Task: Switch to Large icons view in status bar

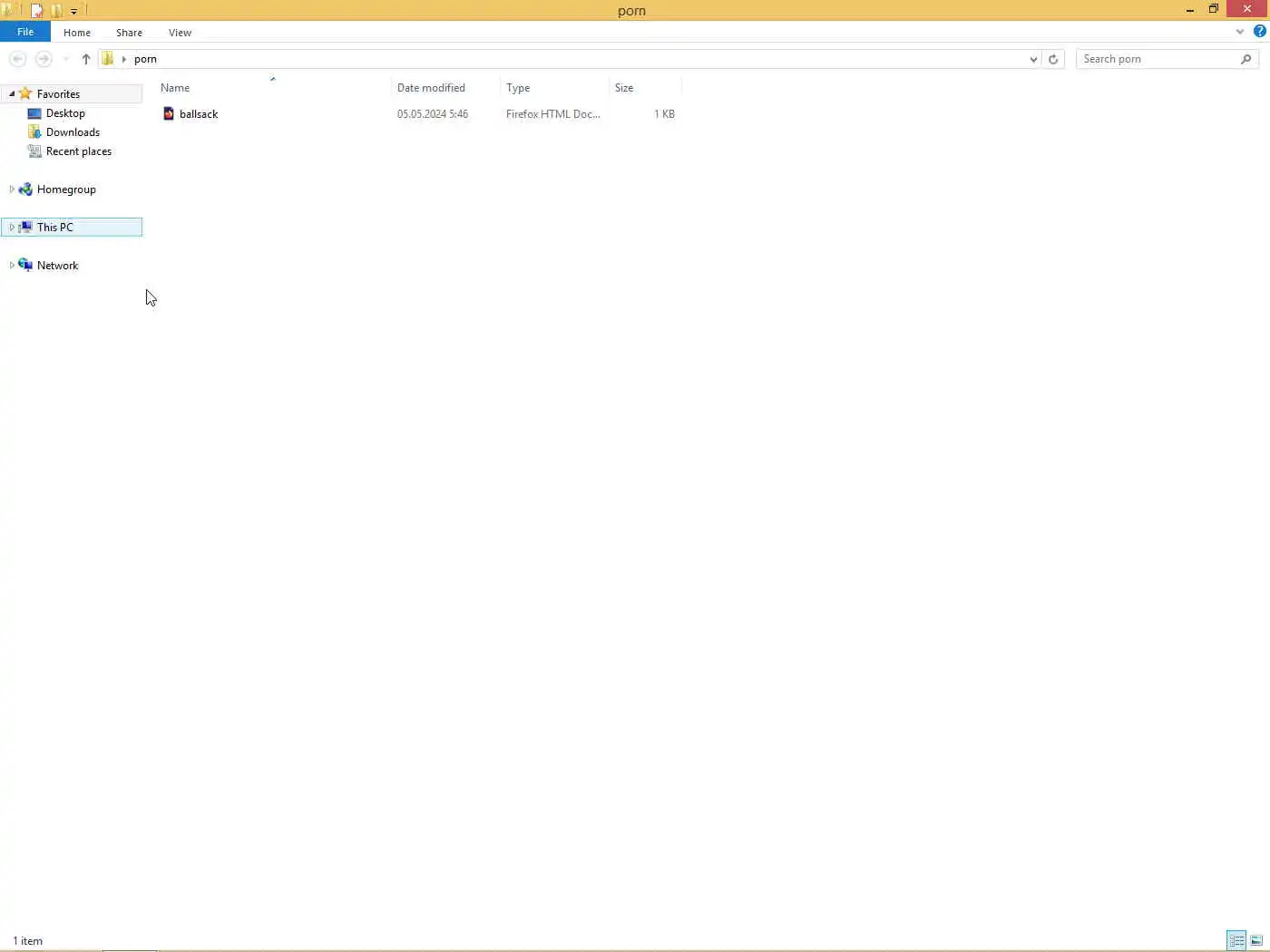Action: point(1256,941)
